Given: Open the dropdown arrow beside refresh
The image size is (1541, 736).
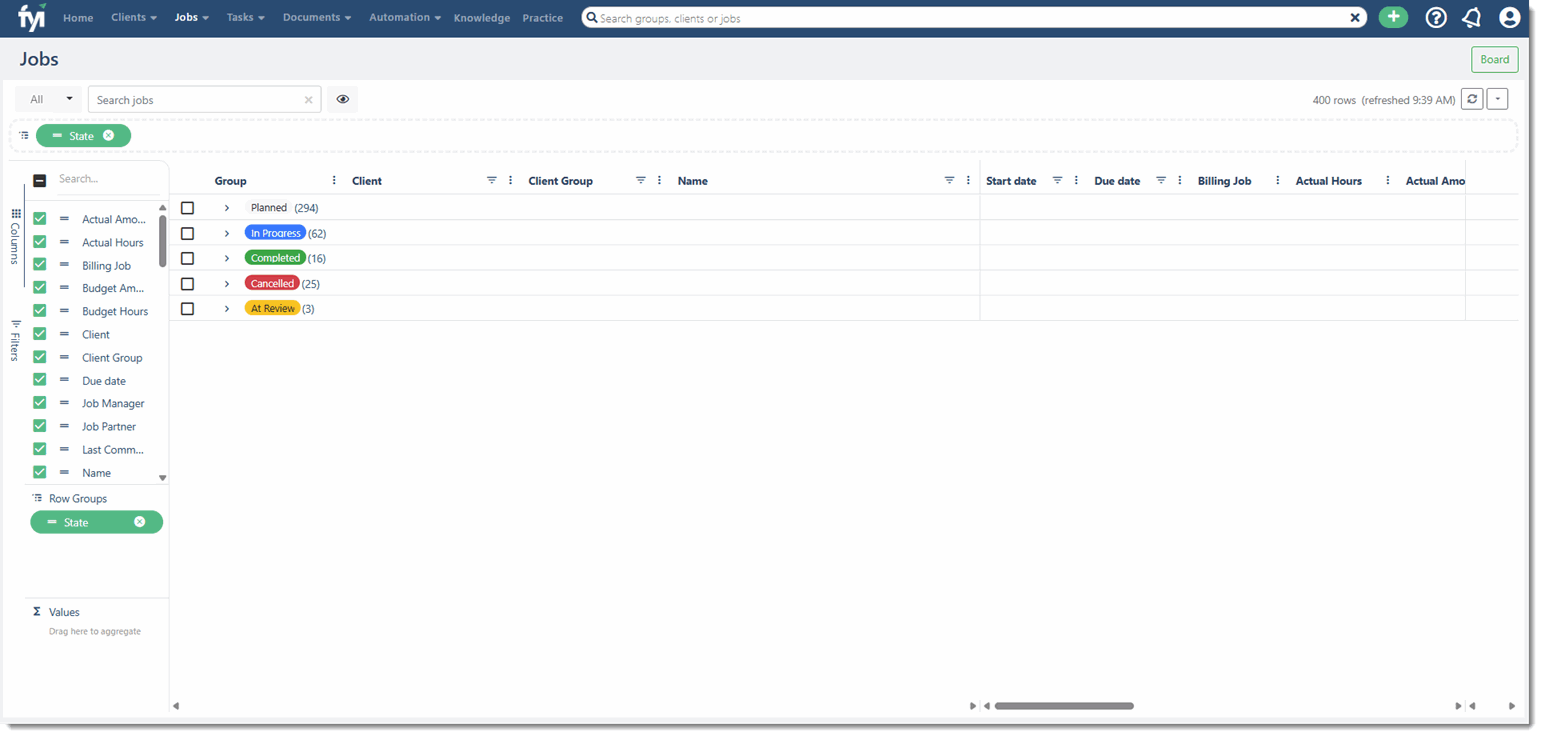Looking at the screenshot, I should [1497, 99].
